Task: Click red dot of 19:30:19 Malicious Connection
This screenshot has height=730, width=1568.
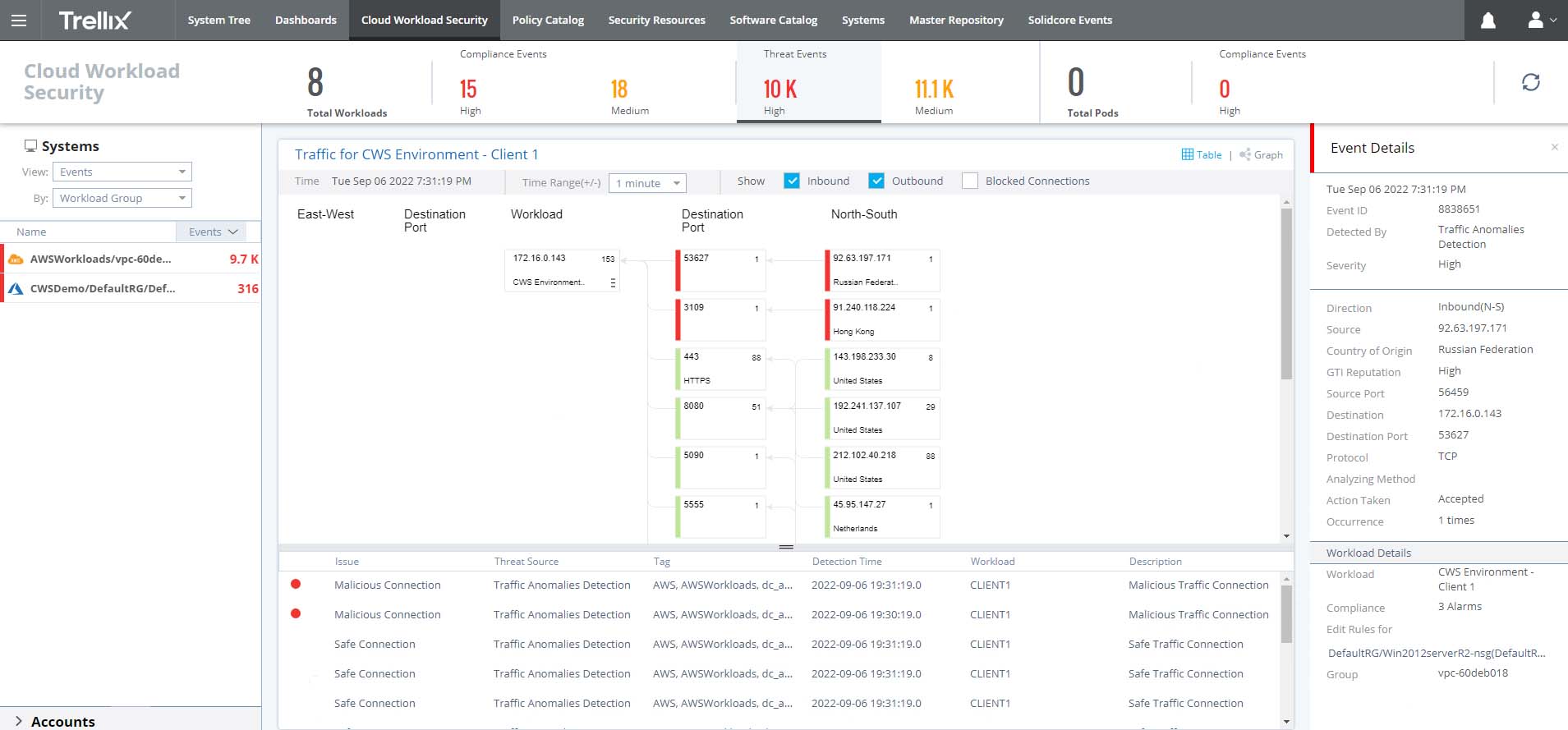Action: [x=296, y=613]
